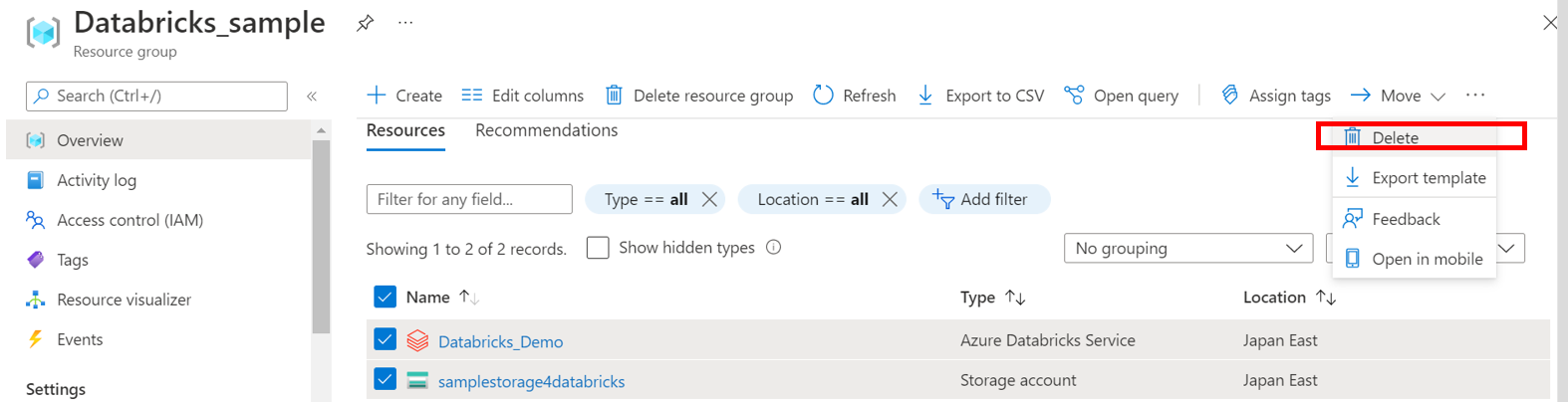The image size is (1568, 402).
Task: Uncheck the samplestorage4databricks row checkbox
Action: tap(385, 380)
